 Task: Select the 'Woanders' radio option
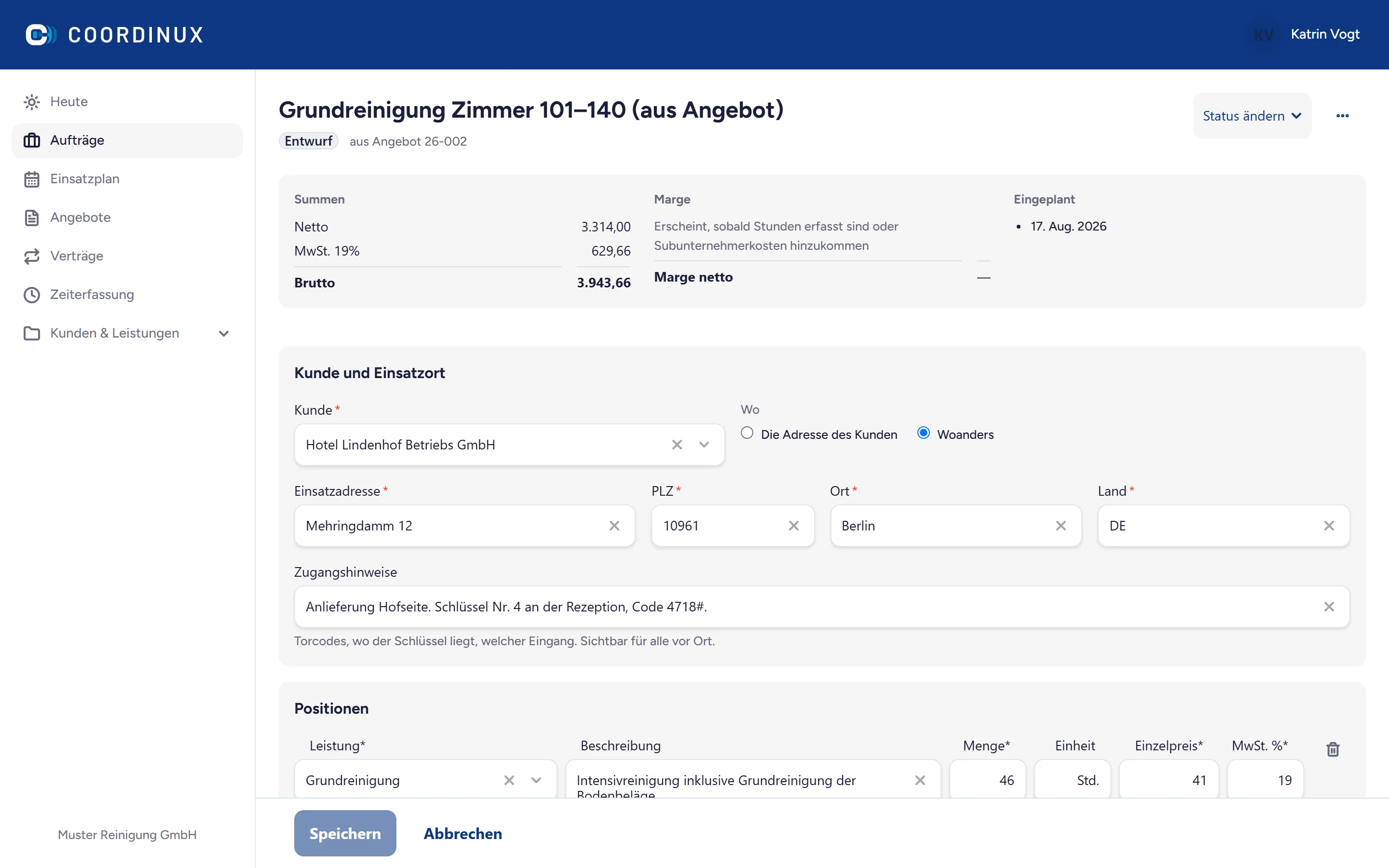[924, 434]
